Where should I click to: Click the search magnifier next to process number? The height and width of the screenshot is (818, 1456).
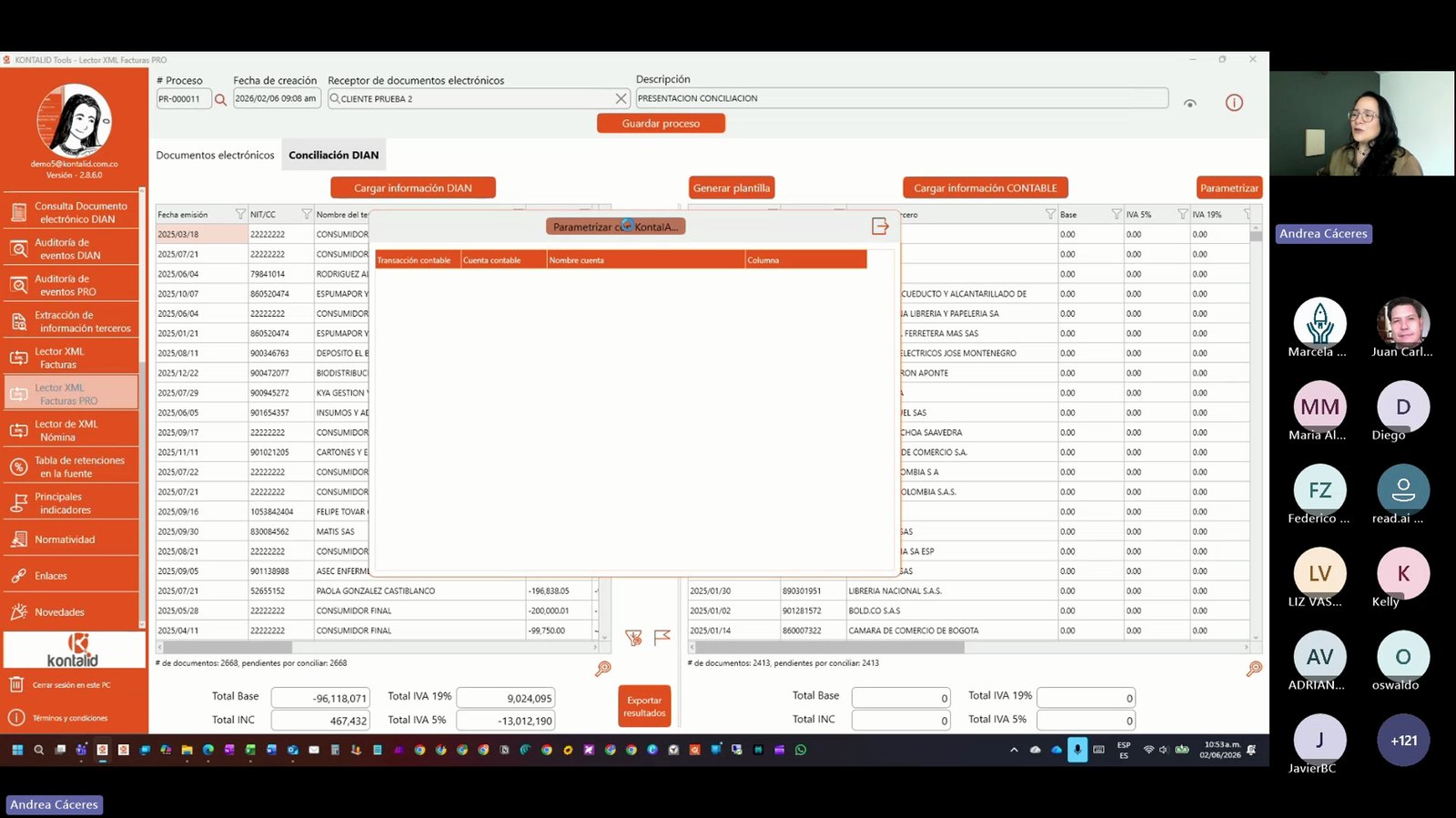tap(220, 99)
